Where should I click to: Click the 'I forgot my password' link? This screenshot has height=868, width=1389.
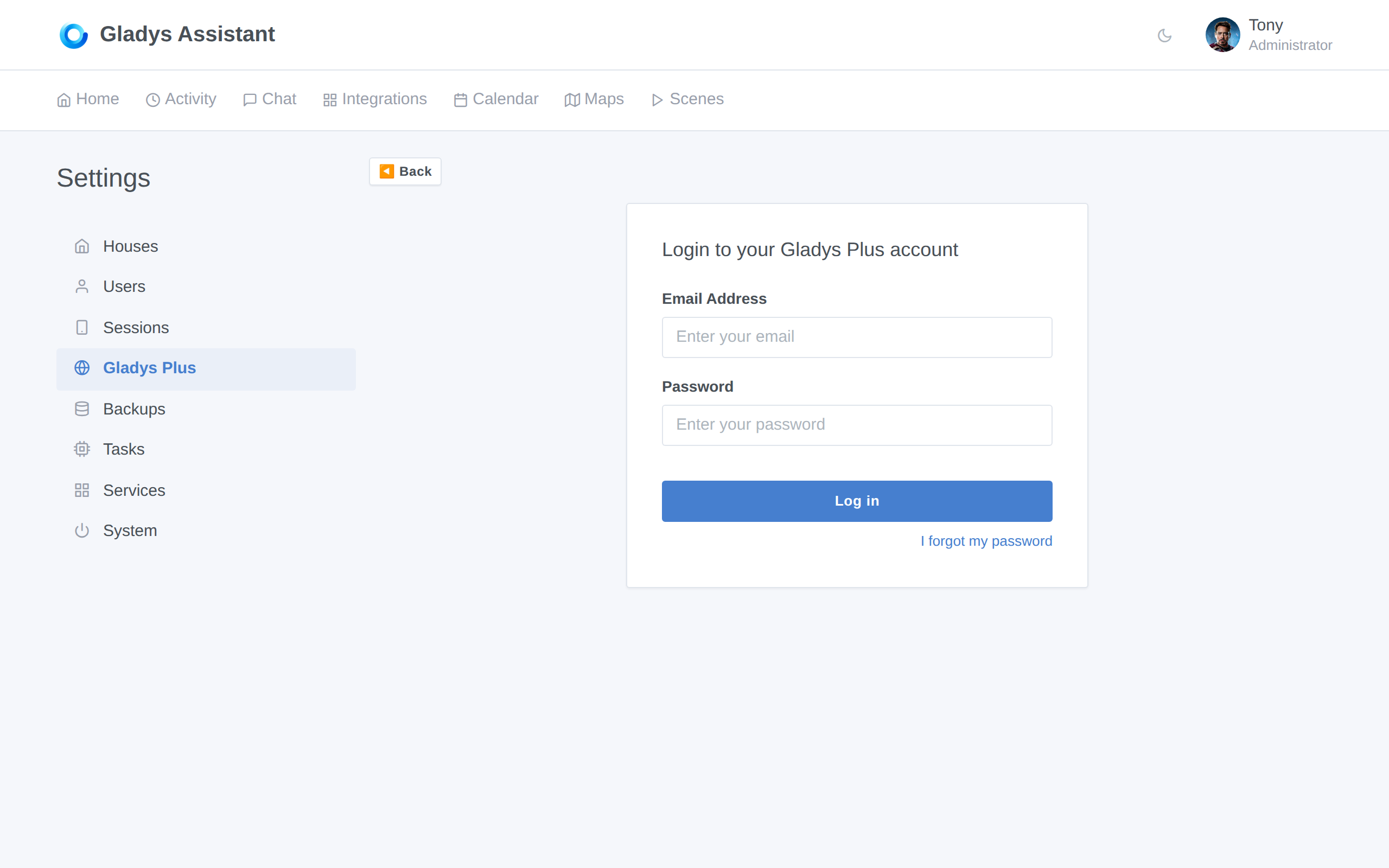[x=986, y=541]
